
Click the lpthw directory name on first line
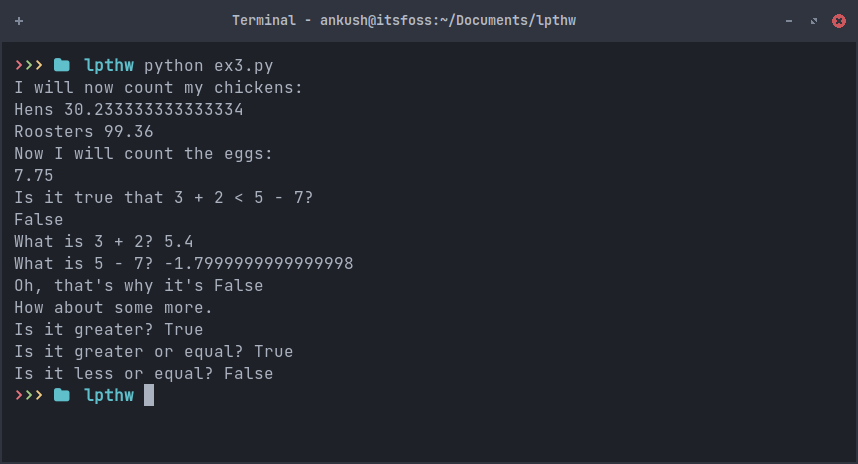[109, 66]
